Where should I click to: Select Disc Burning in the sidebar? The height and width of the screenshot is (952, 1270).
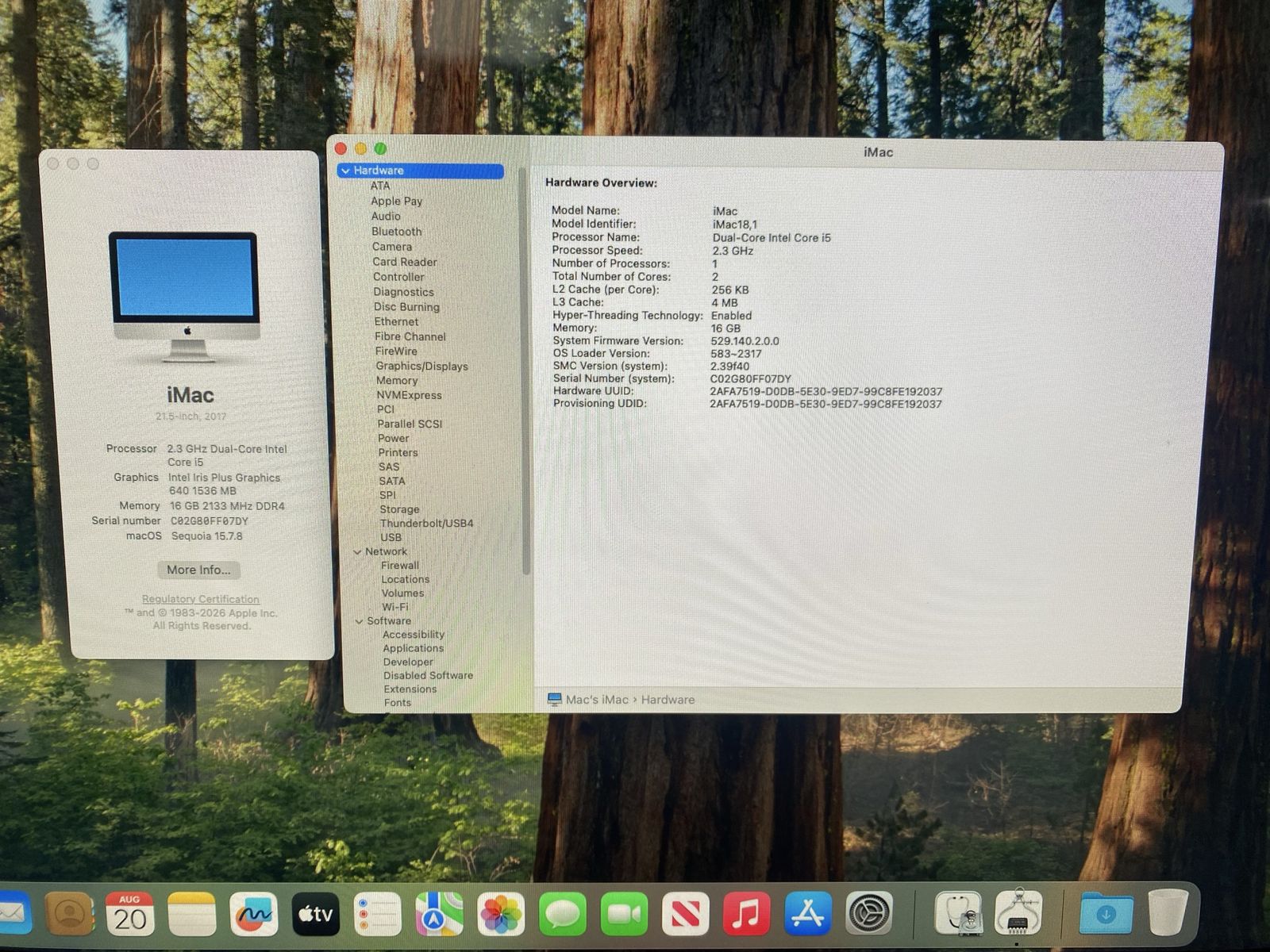coord(406,307)
